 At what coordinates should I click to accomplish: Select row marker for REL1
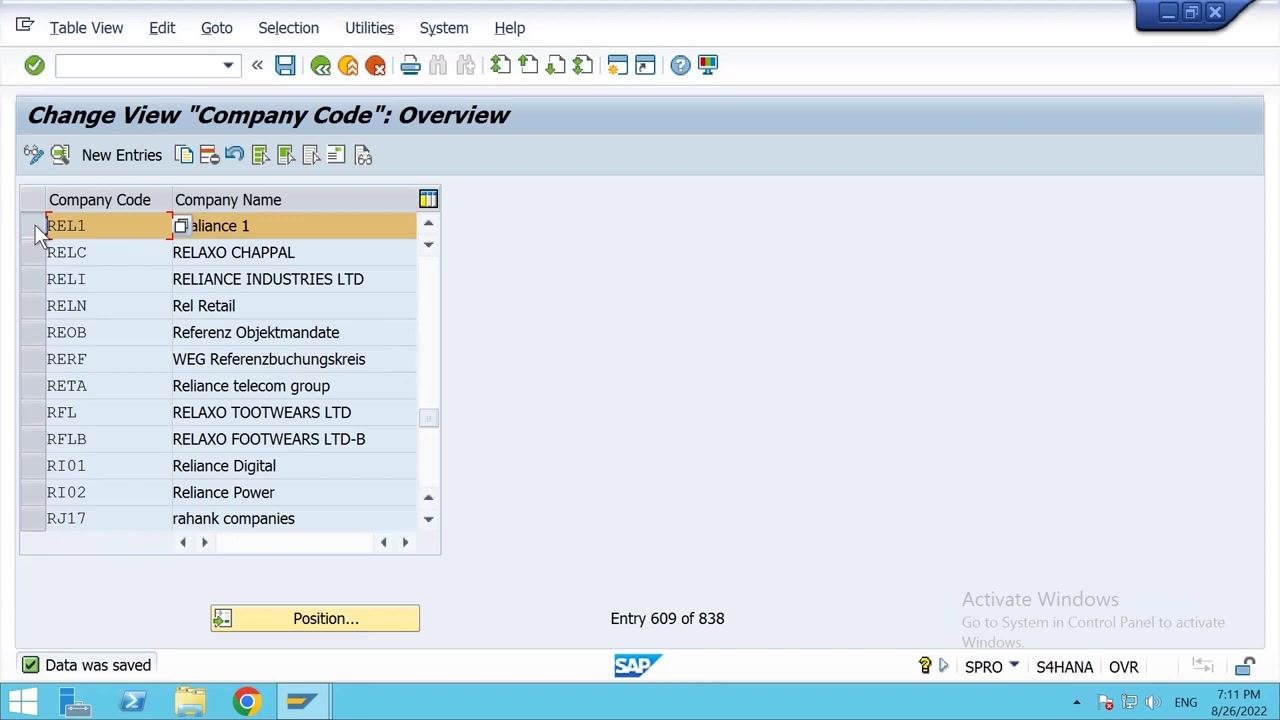click(x=33, y=226)
